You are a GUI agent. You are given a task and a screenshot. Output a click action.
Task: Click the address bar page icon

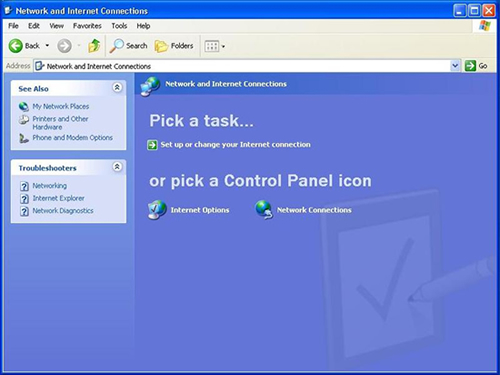point(40,66)
